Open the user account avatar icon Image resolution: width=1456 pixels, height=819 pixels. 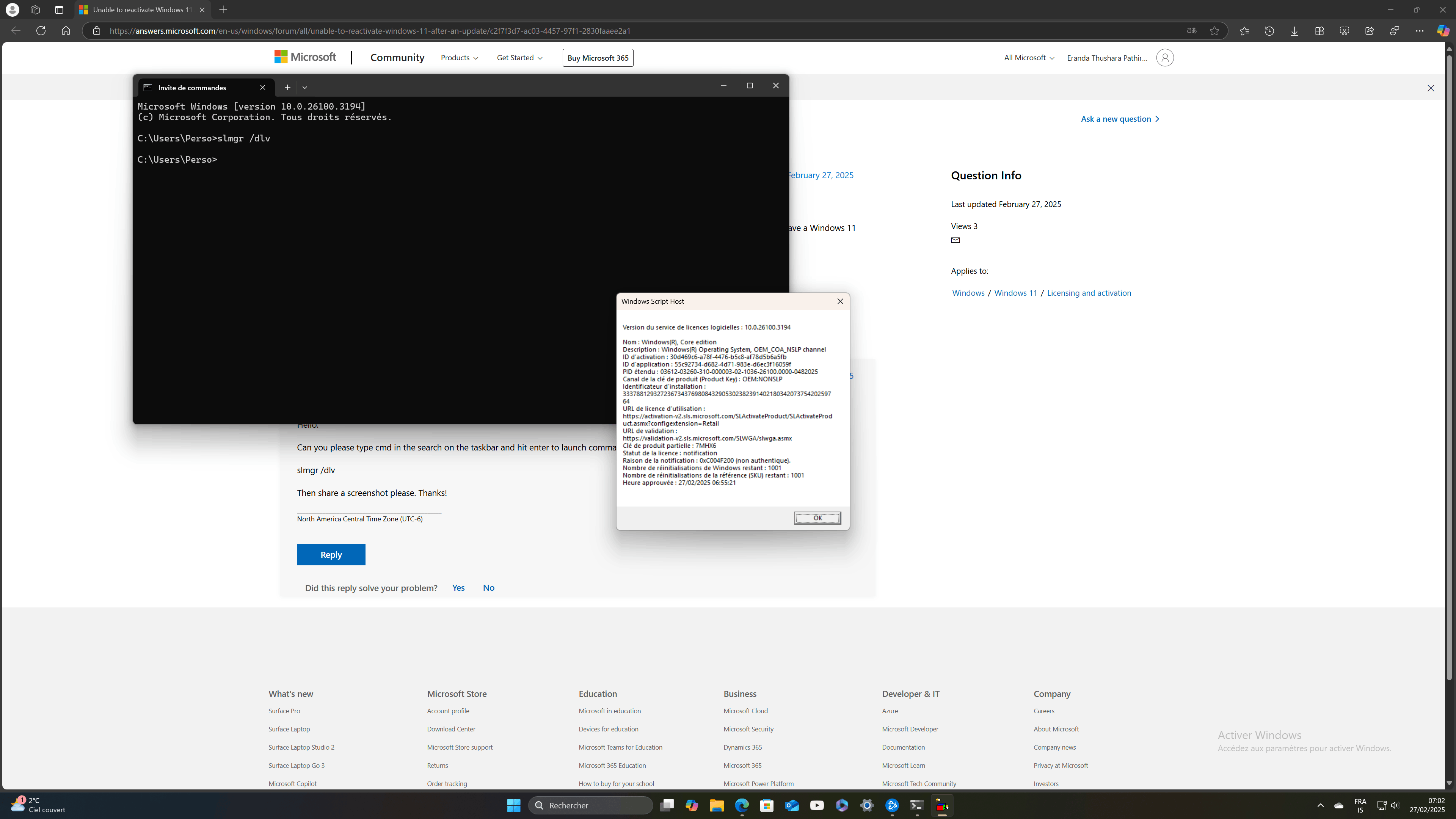[1165, 58]
